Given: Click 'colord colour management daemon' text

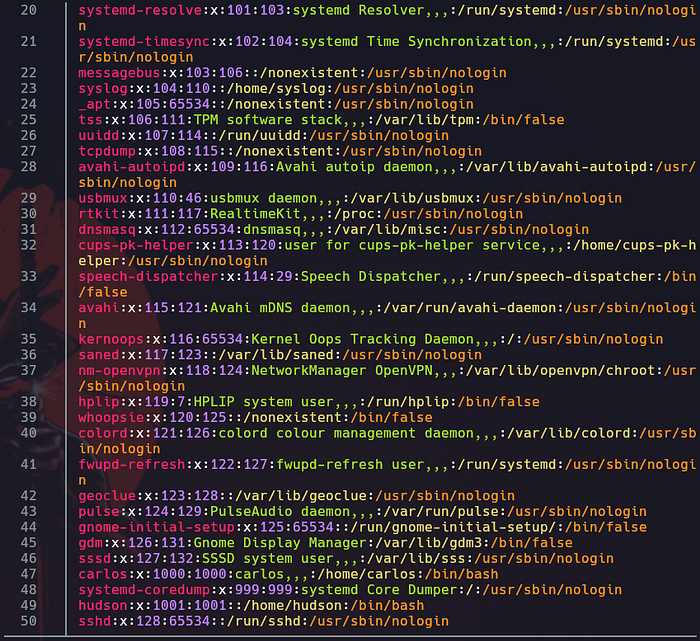Looking at the screenshot, I should (x=346, y=433).
